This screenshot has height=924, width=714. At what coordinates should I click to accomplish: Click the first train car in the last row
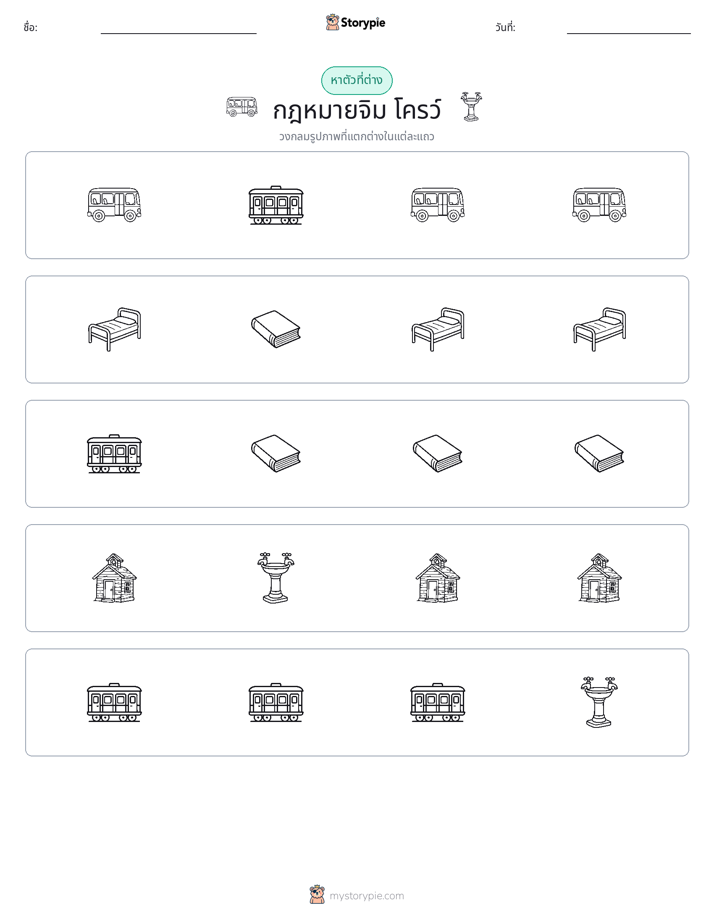[114, 702]
